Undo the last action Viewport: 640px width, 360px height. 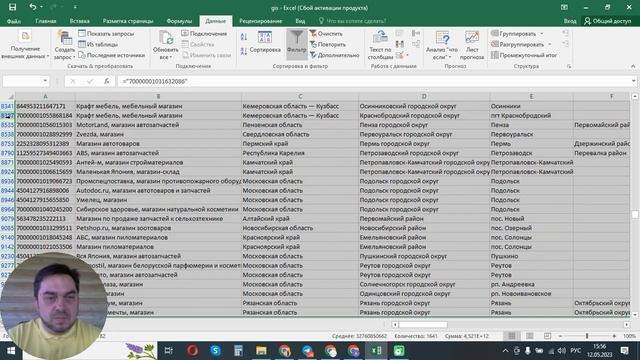33,7
